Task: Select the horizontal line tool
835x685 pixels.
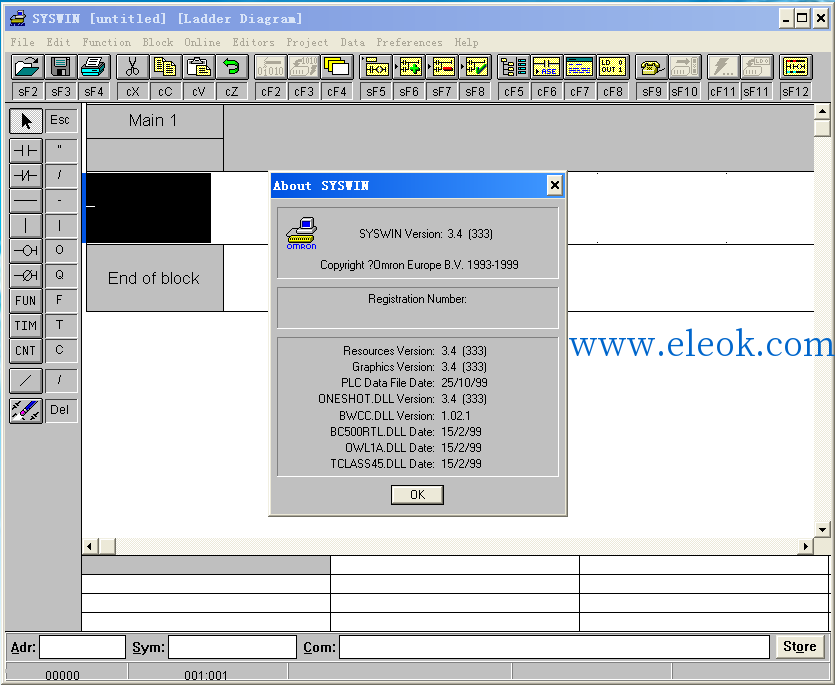Action: point(26,201)
